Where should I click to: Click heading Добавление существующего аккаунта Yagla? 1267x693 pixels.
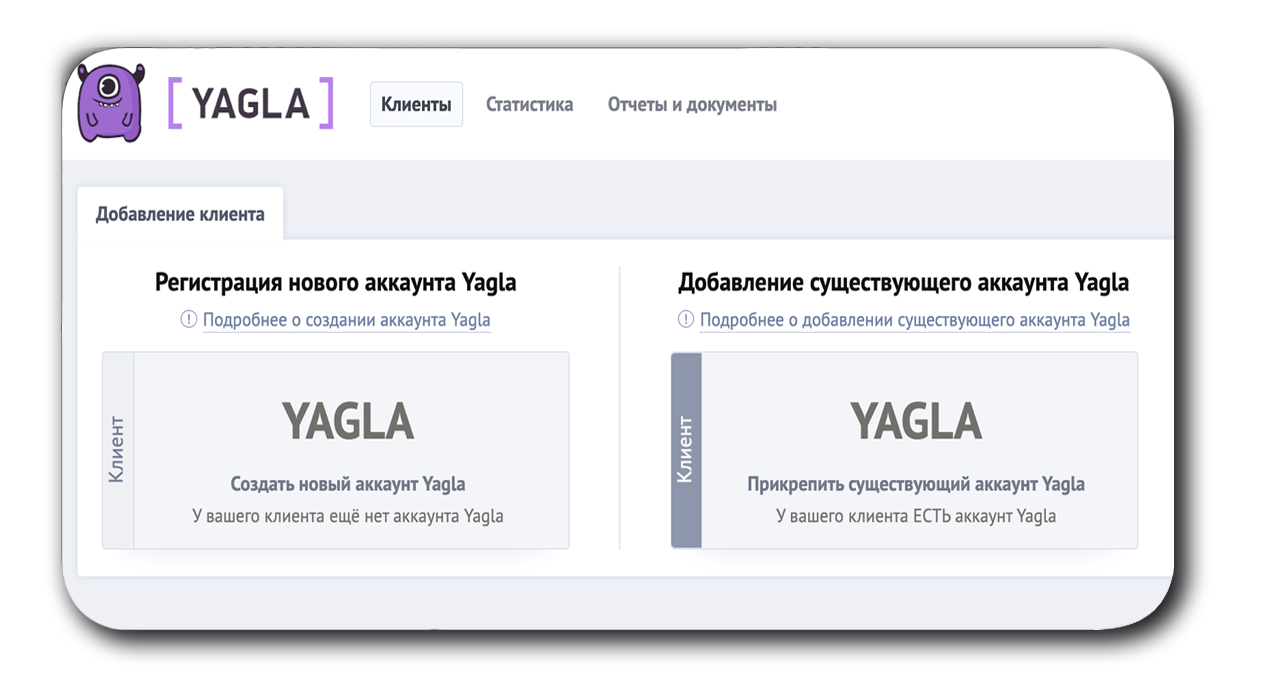tap(903, 282)
